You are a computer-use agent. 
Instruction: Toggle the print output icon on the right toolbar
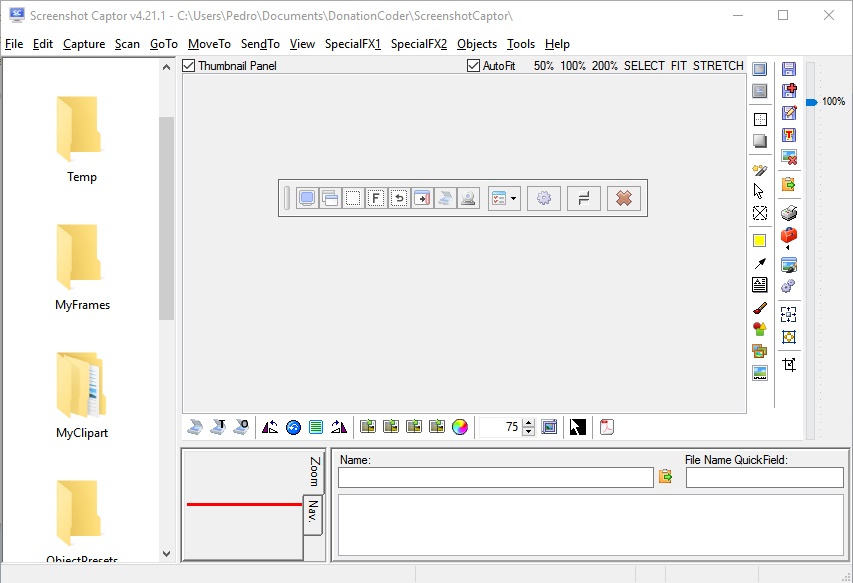pyautogui.click(x=789, y=212)
